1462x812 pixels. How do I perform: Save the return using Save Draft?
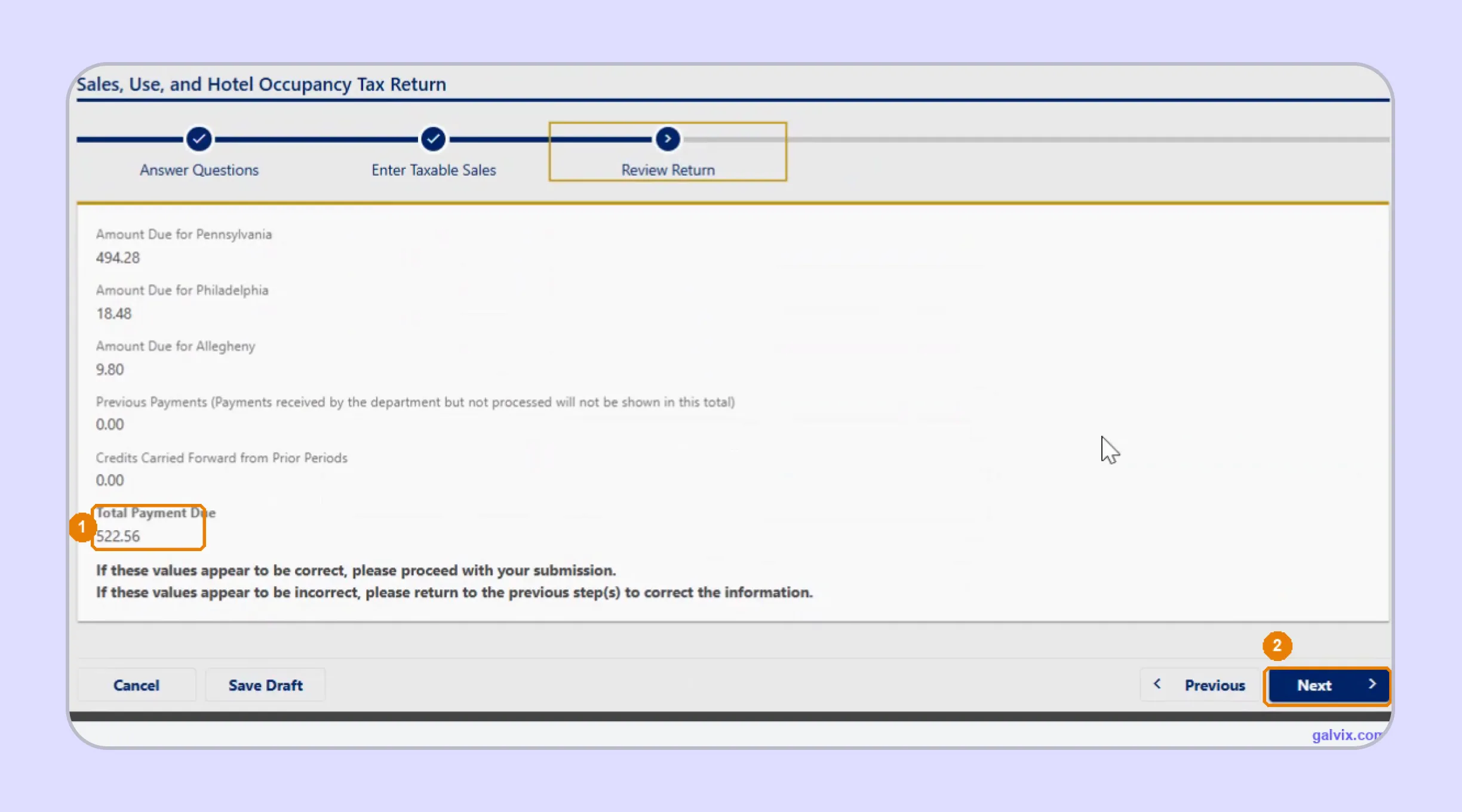click(x=265, y=685)
